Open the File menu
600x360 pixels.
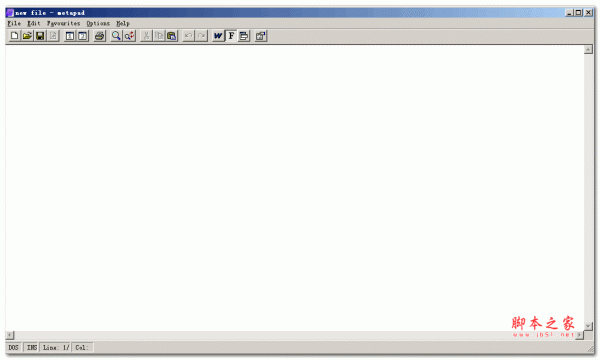[x=14, y=23]
